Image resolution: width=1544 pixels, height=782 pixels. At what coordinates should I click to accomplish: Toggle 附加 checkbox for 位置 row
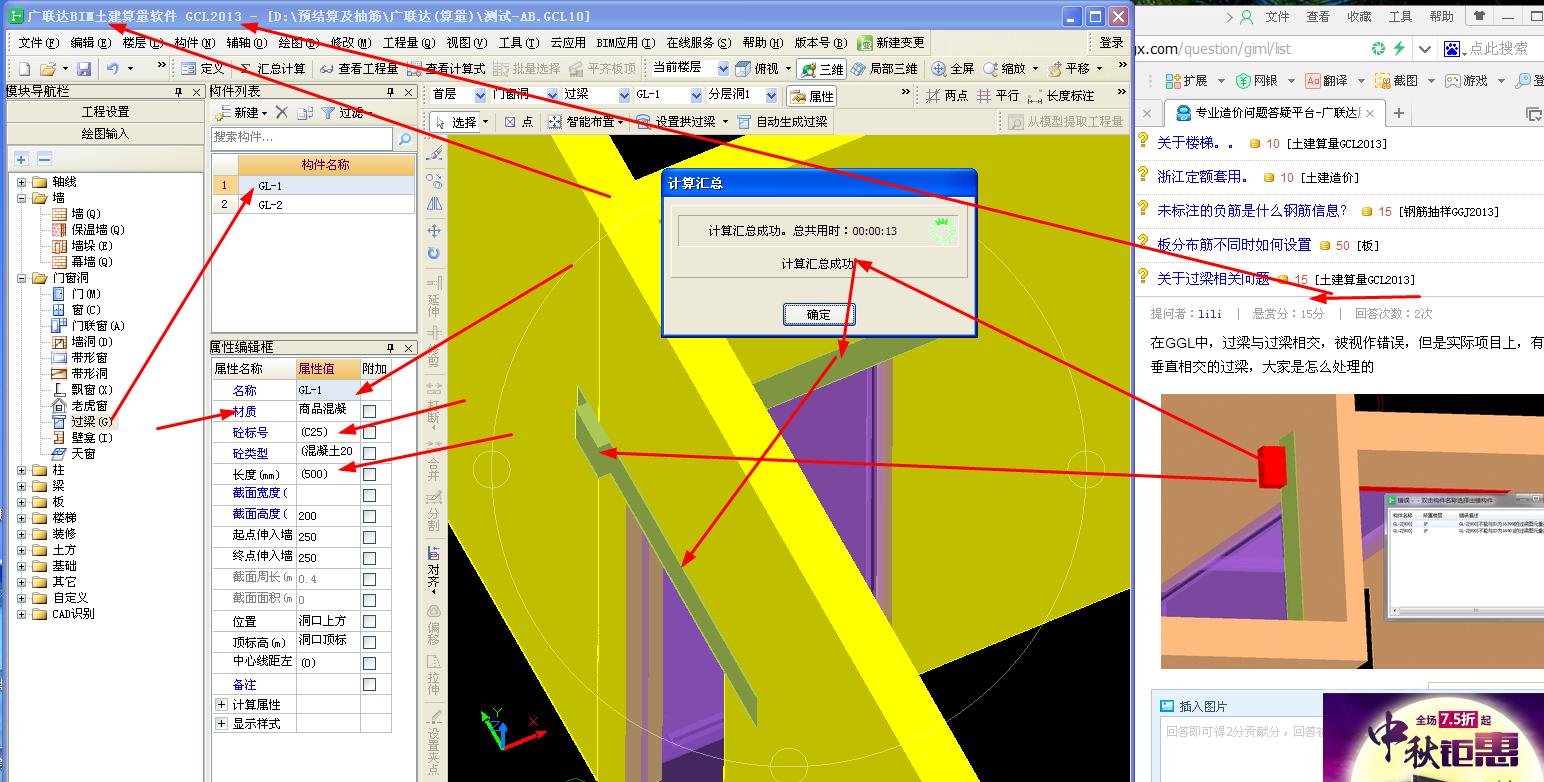pyautogui.click(x=370, y=621)
